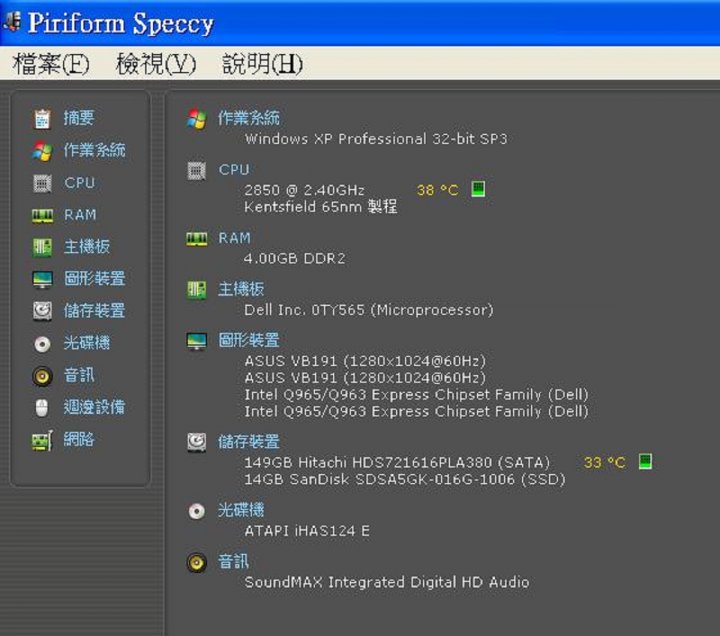The height and width of the screenshot is (636, 720).
Task: Click the mouse peripherals icon in sidebar
Action: (x=42, y=408)
